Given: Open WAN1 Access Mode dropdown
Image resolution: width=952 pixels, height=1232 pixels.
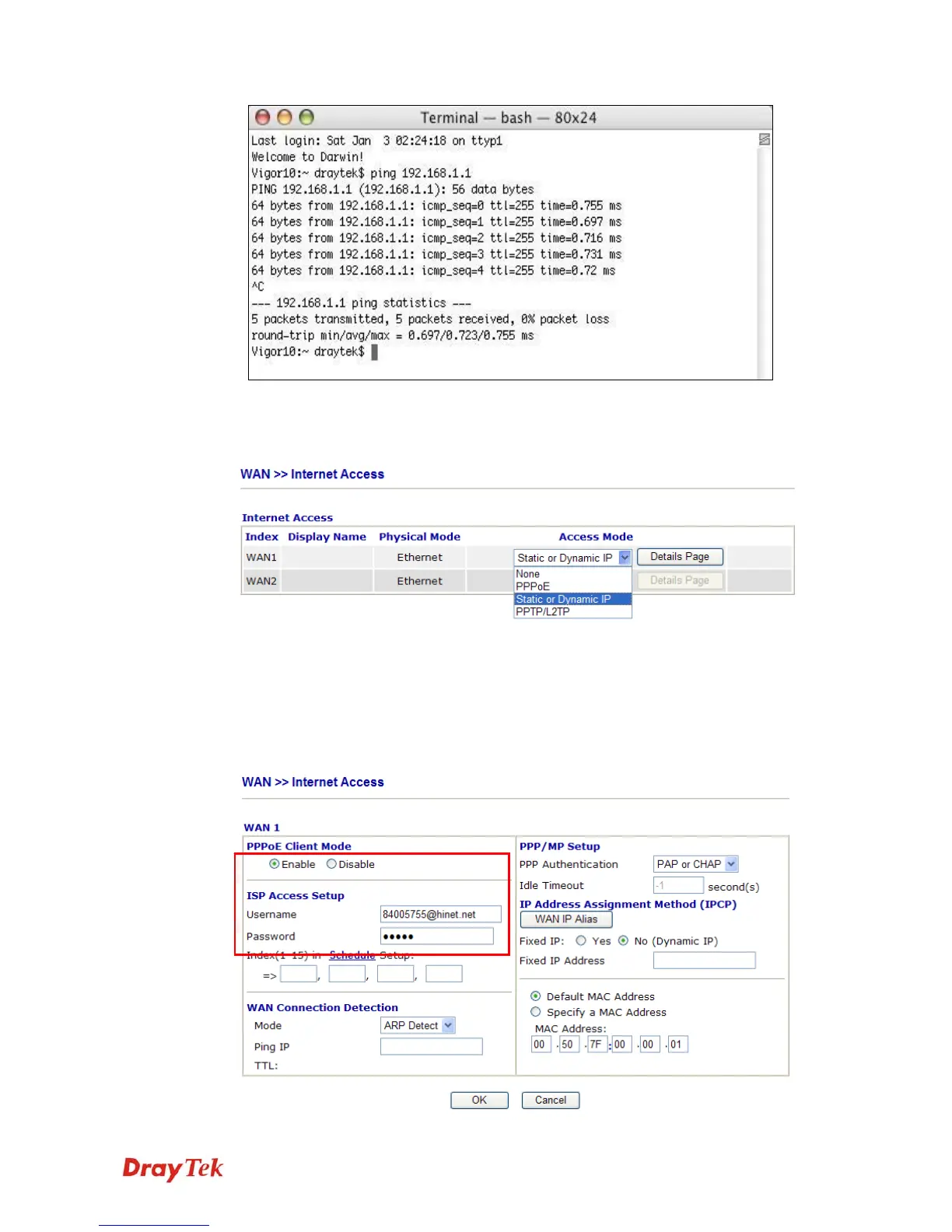Looking at the screenshot, I should pyautogui.click(x=625, y=558).
